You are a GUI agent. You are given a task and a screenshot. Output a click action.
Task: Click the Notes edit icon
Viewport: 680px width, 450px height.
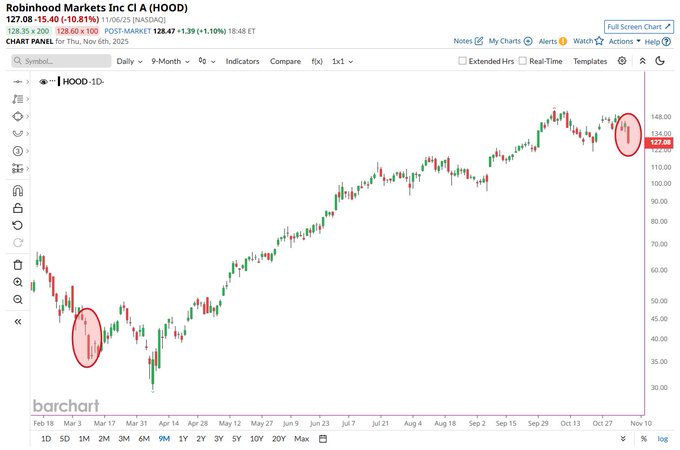point(479,41)
